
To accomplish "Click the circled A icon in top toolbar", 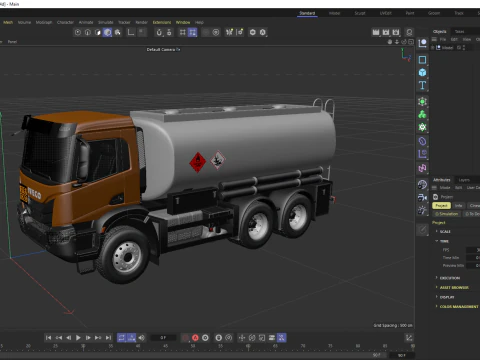I will click(263, 32).
